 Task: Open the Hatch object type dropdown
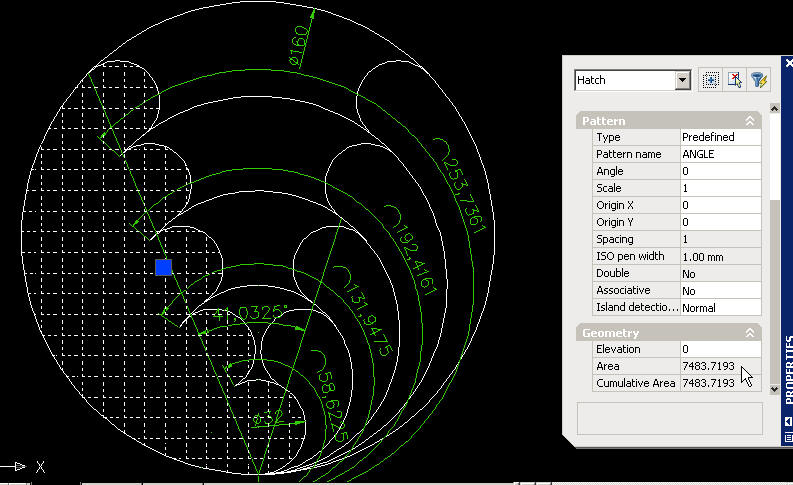tap(682, 80)
